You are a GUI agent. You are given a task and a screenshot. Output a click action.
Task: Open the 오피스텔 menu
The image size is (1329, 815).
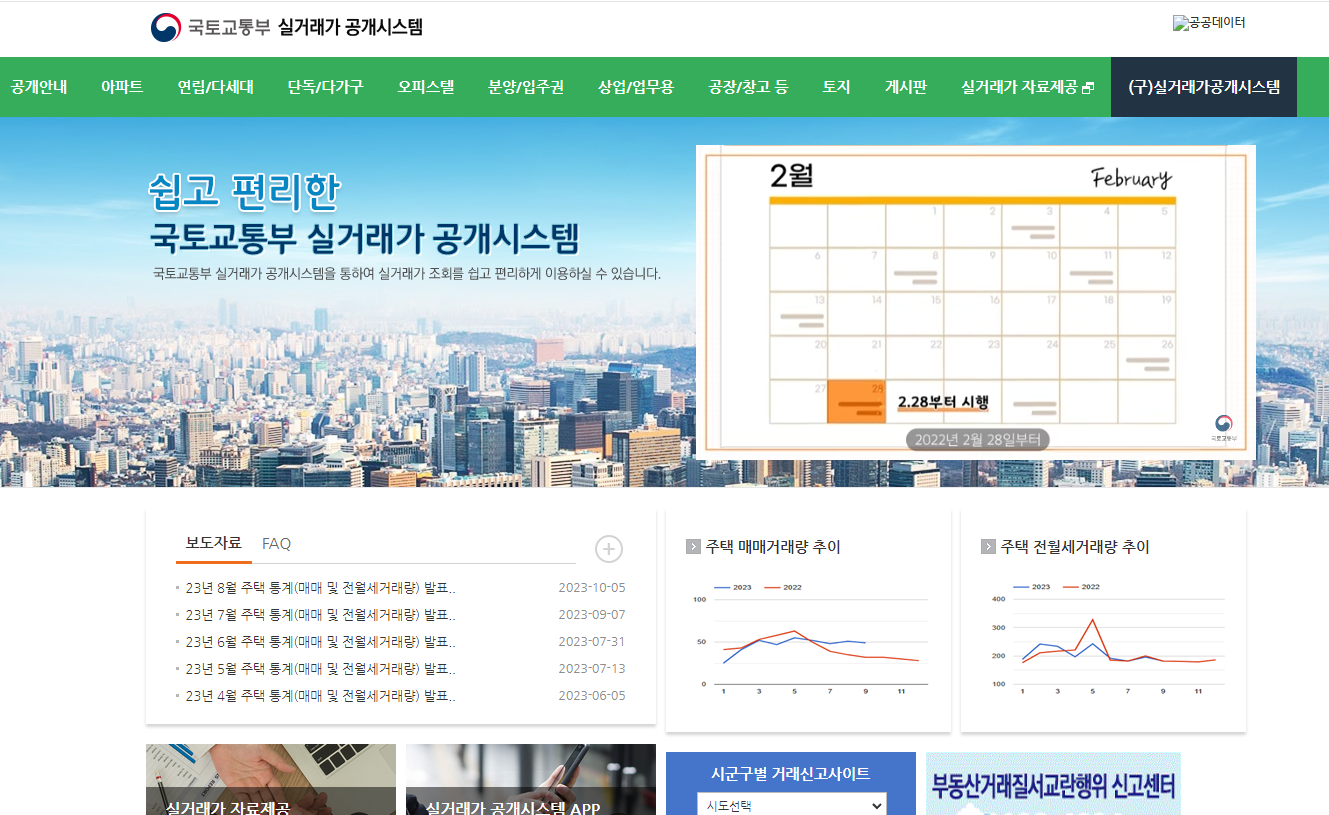(426, 87)
